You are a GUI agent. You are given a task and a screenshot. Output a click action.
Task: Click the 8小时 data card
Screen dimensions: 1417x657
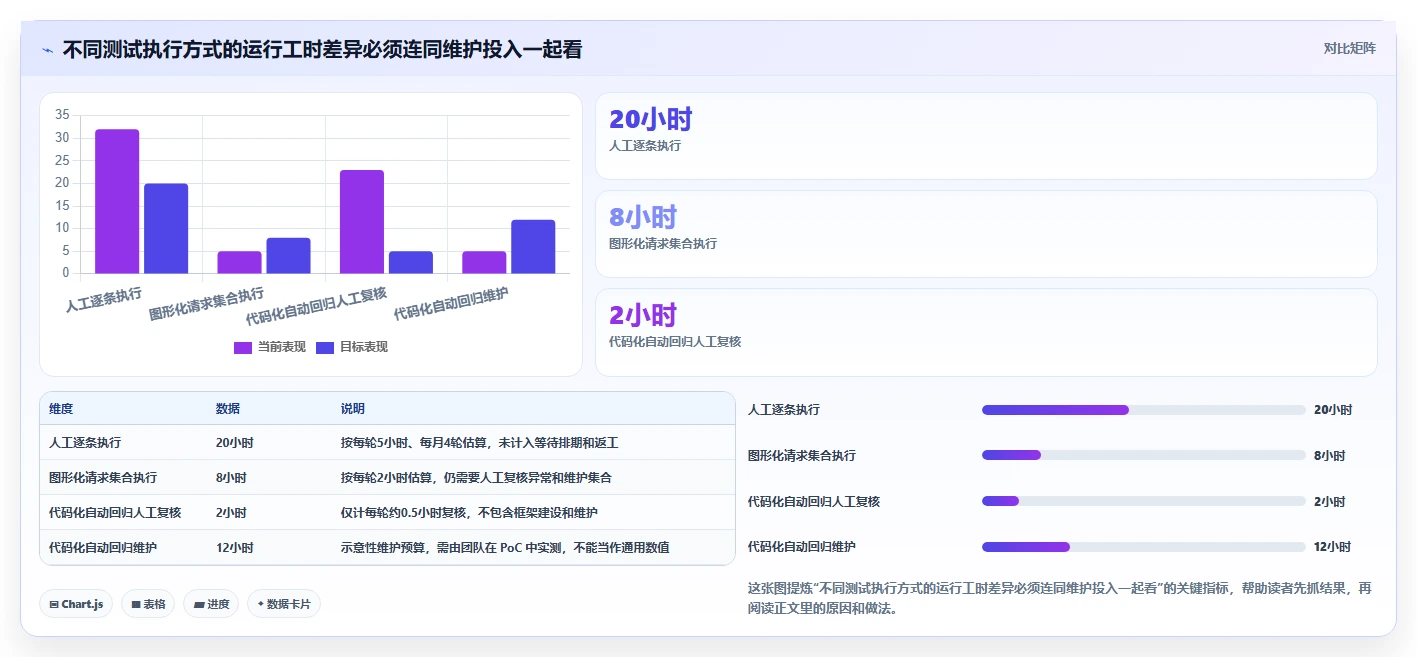986,234
